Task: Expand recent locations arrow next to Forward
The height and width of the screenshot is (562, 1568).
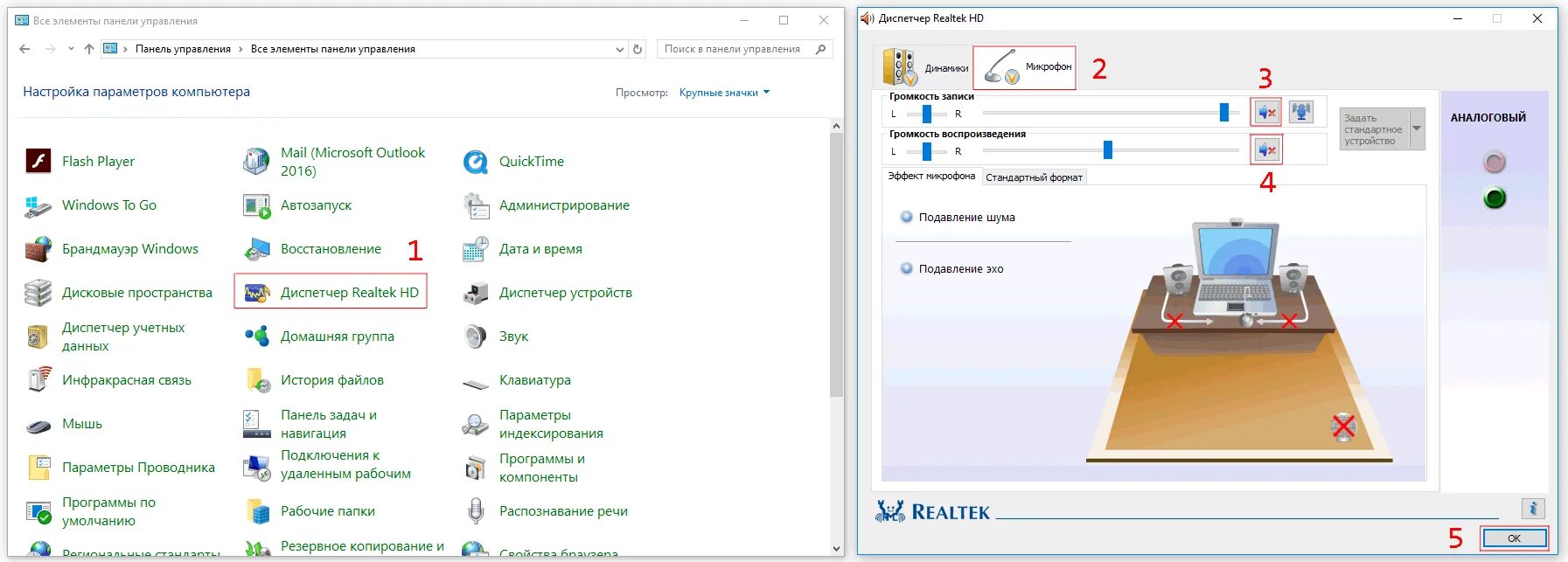Action: click(x=71, y=50)
